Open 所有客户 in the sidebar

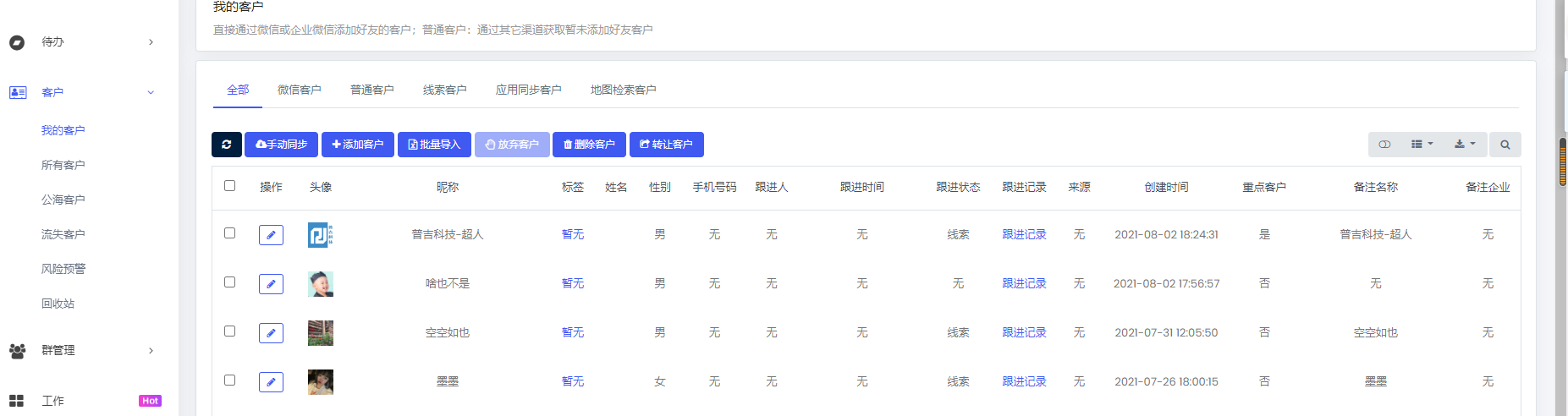[63, 166]
